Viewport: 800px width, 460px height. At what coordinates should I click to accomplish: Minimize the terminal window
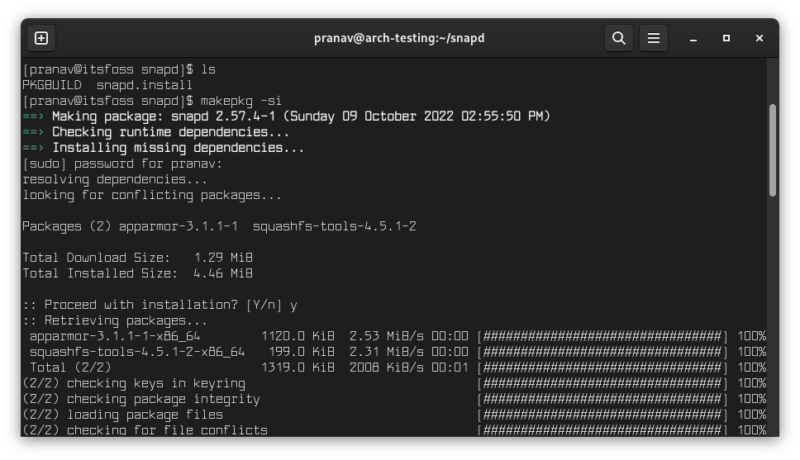[x=694, y=39]
